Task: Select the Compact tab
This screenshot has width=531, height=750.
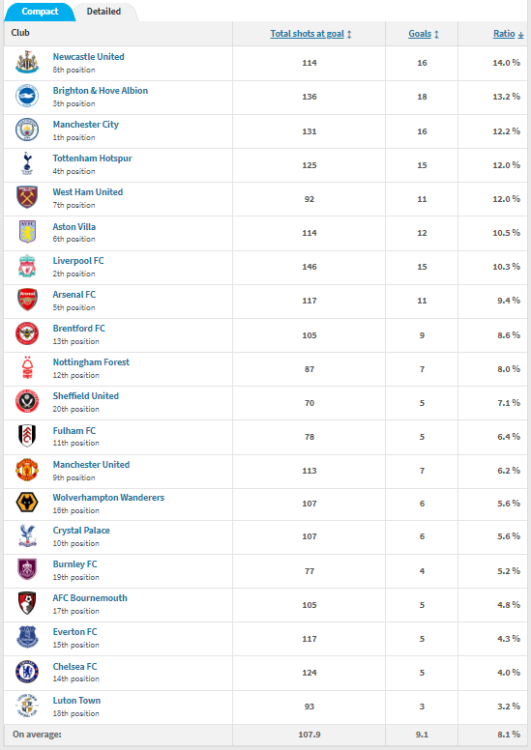Action: point(40,11)
